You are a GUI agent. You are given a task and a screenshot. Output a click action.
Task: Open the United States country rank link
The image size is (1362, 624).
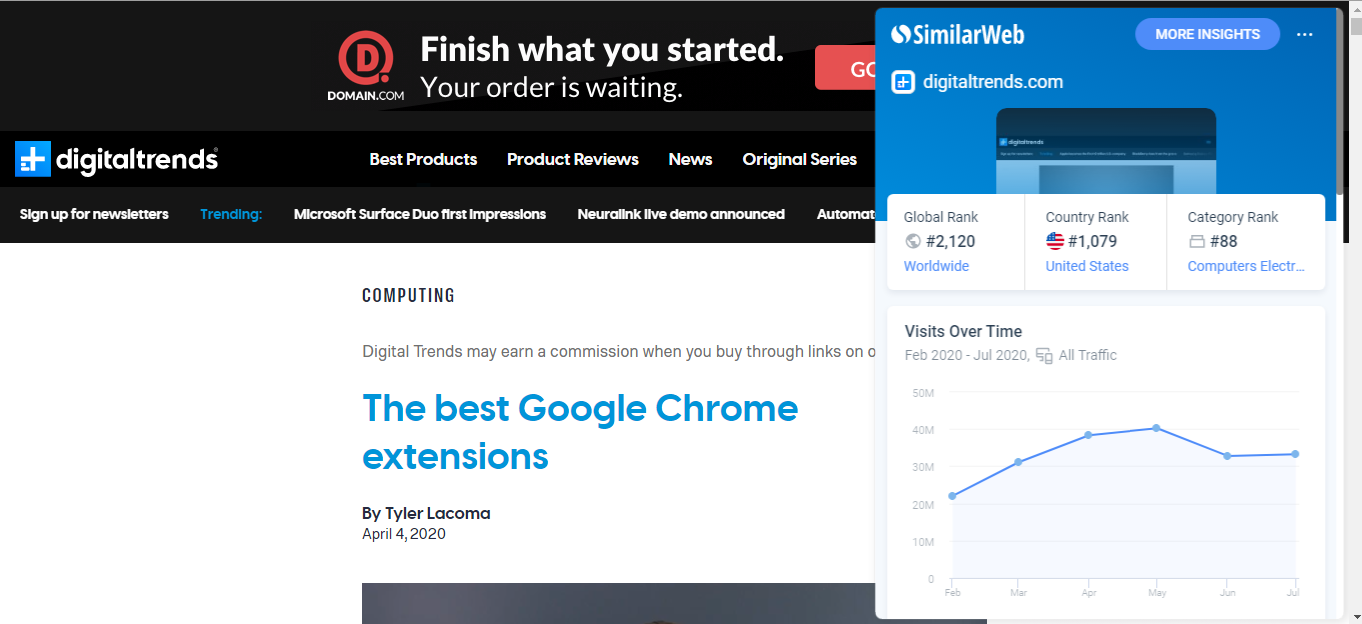pos(1087,266)
